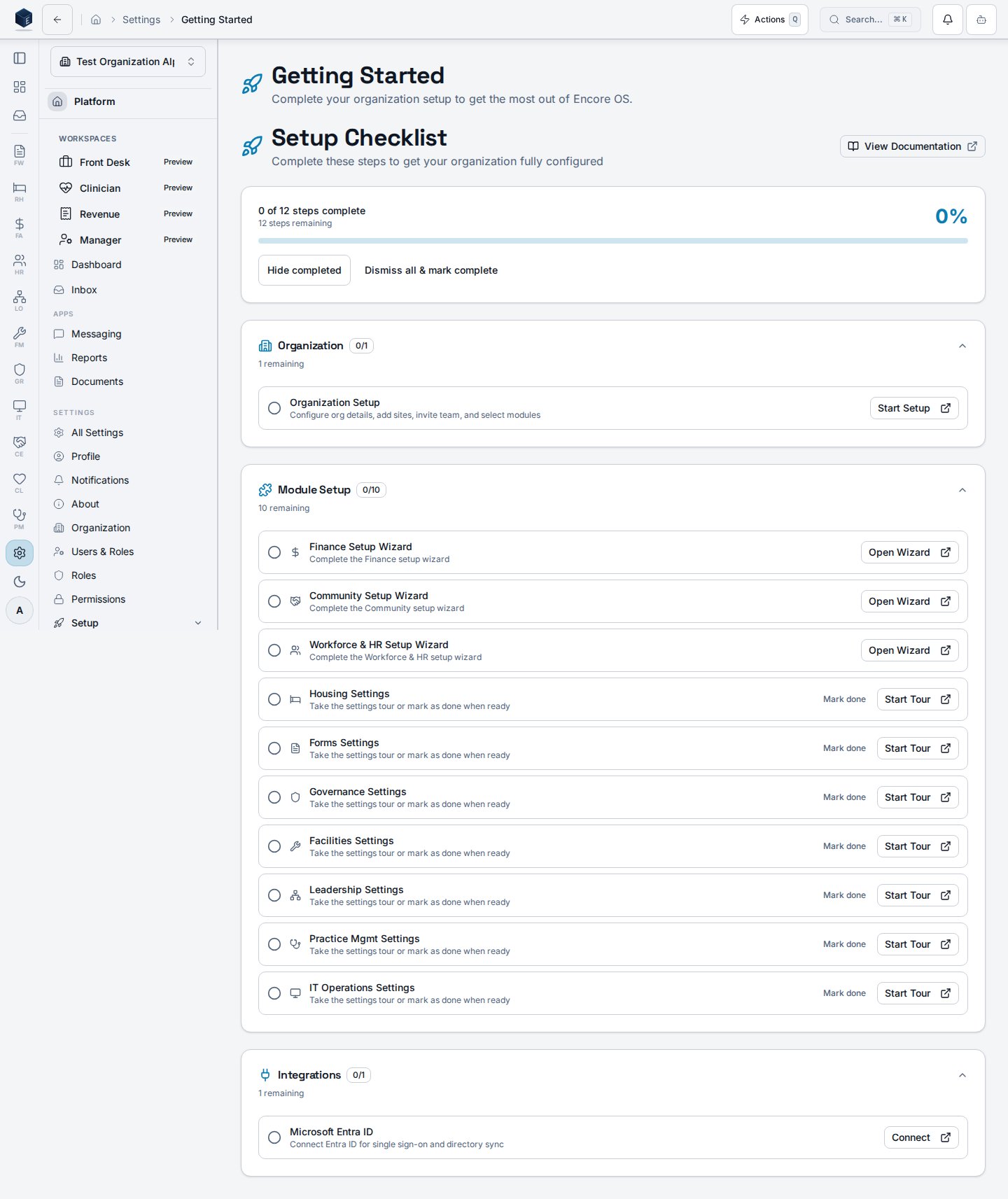Viewport: 1008px width, 1199px height.
Task: Start Tour for Leadership Settings
Action: 918,895
